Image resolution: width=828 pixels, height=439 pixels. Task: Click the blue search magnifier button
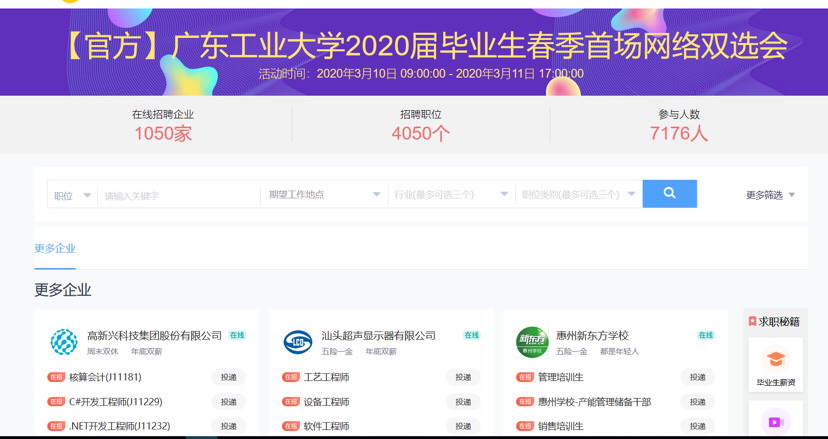click(669, 194)
